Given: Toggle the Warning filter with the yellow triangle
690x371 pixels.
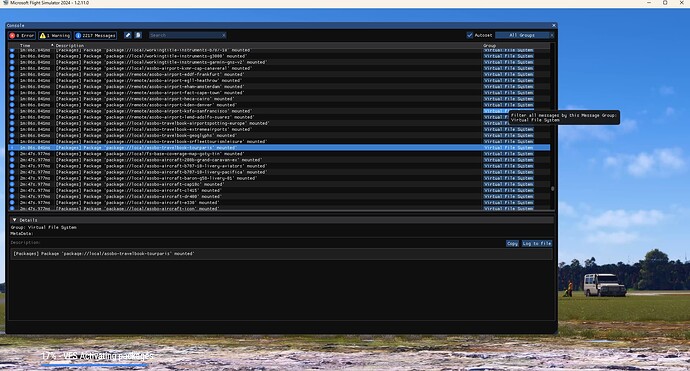Looking at the screenshot, I should point(55,35).
